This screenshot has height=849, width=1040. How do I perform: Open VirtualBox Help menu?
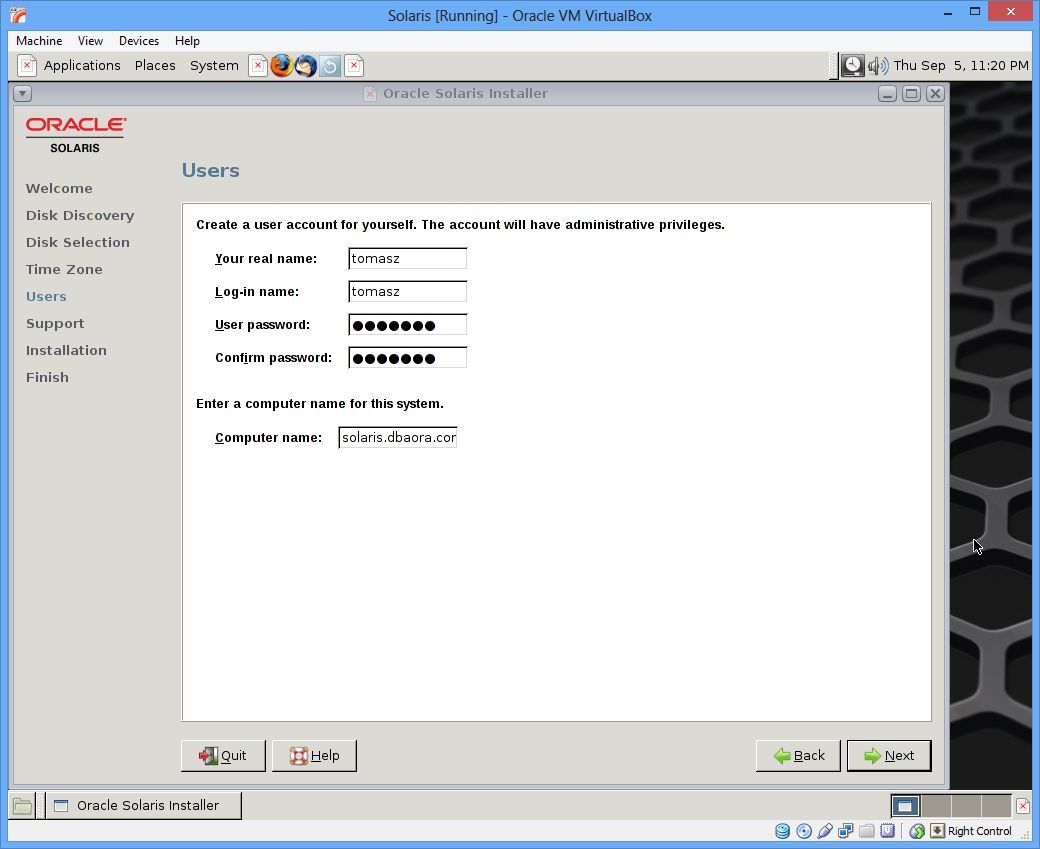click(187, 41)
